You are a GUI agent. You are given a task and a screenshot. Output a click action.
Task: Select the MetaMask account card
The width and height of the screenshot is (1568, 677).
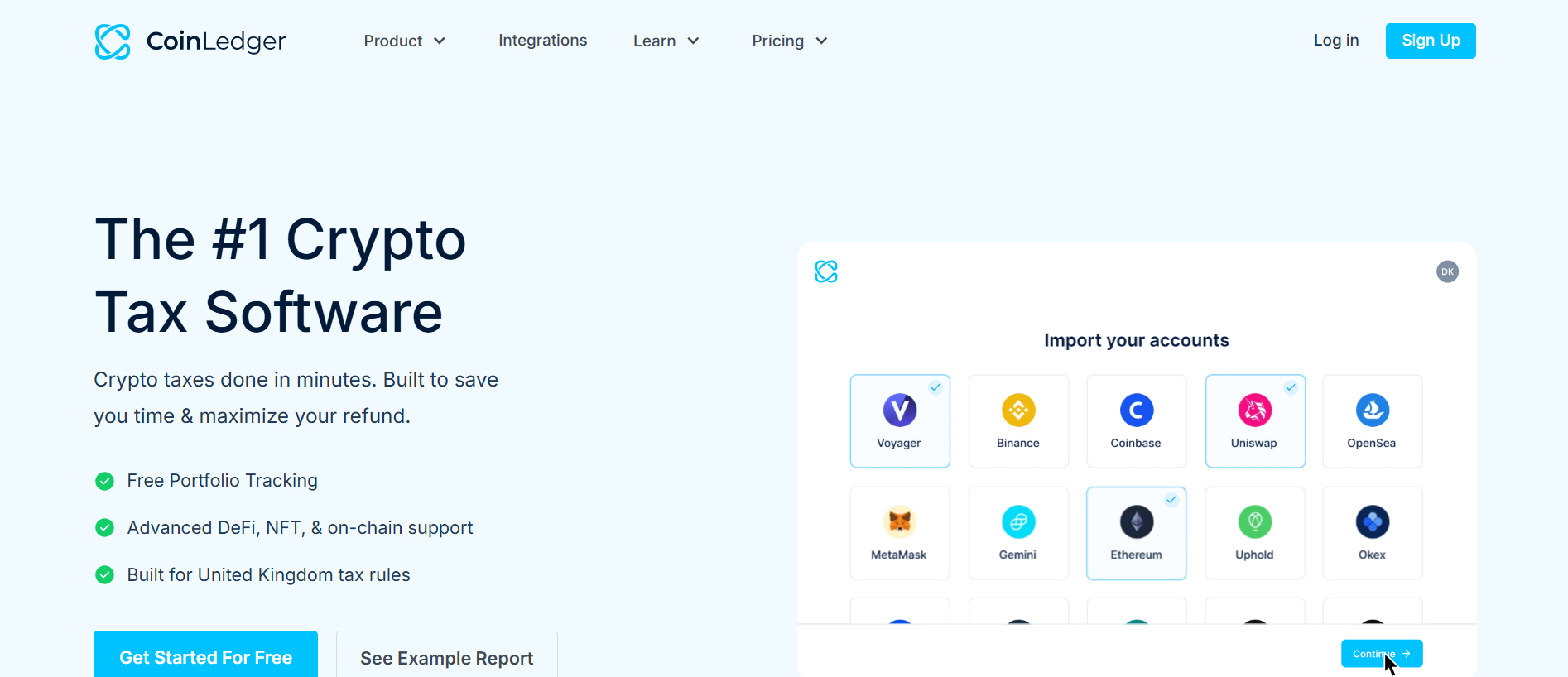[x=900, y=533]
